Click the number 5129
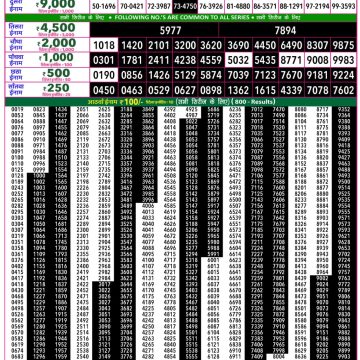Viewport: 360px width, 360px height. pyautogui.click(x=185, y=75)
